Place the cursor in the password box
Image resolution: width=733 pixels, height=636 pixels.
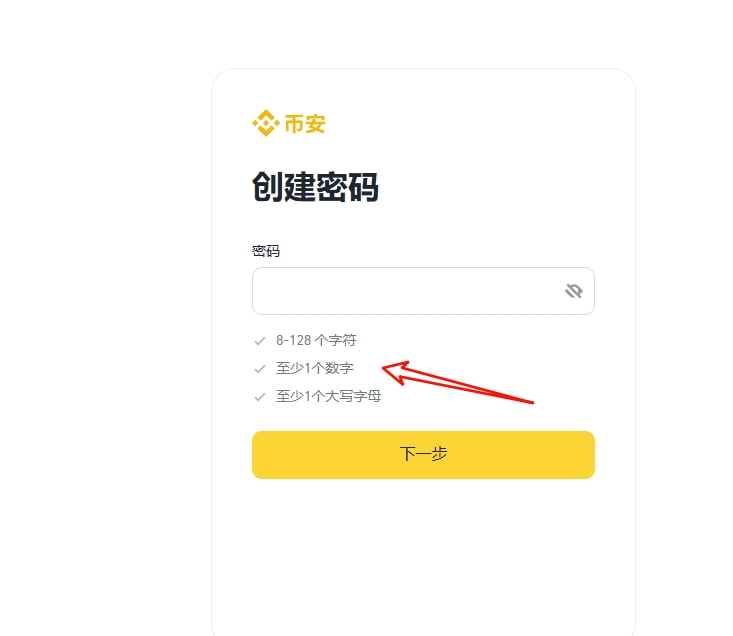click(405, 291)
